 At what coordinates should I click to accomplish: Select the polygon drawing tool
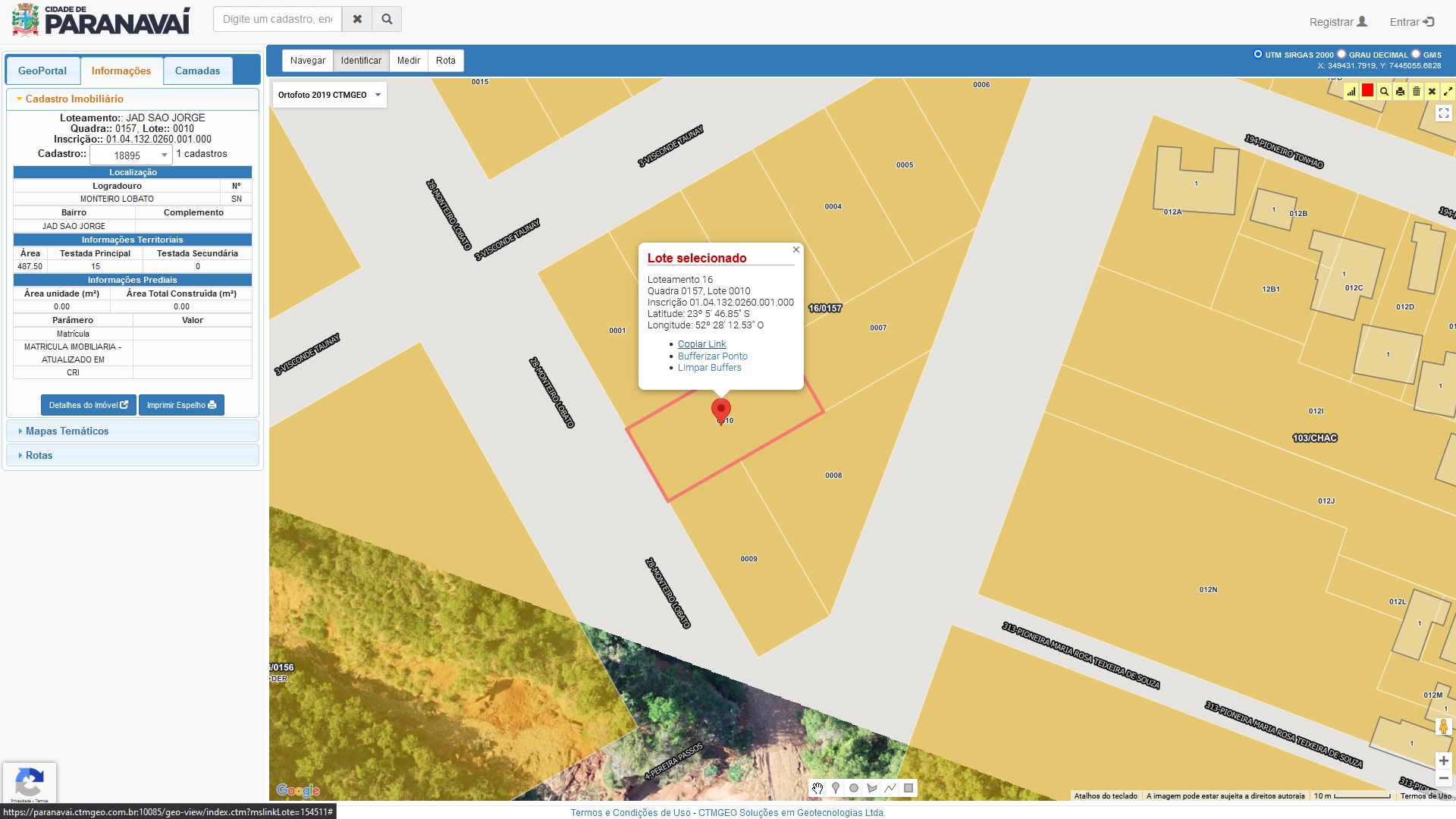coord(872,788)
